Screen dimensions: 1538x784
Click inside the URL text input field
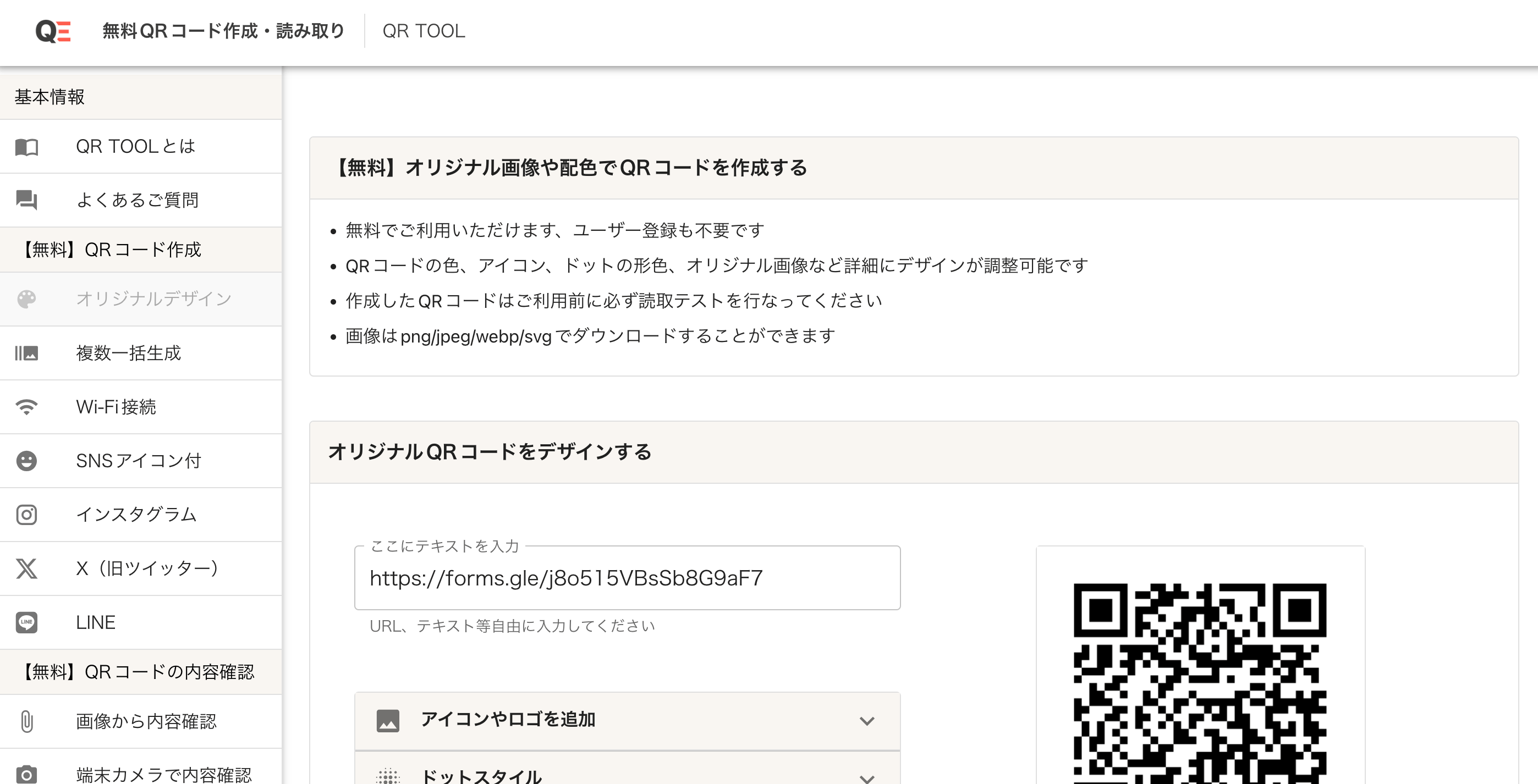pos(627,578)
